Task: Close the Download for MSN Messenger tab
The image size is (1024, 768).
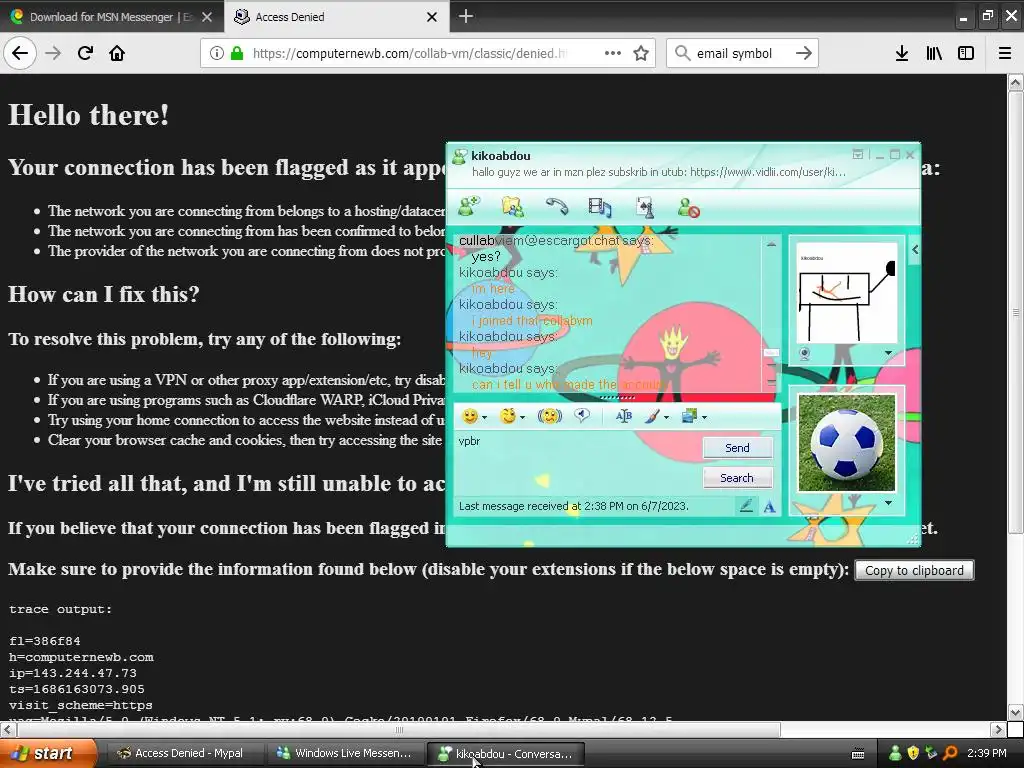Action: pos(207,17)
